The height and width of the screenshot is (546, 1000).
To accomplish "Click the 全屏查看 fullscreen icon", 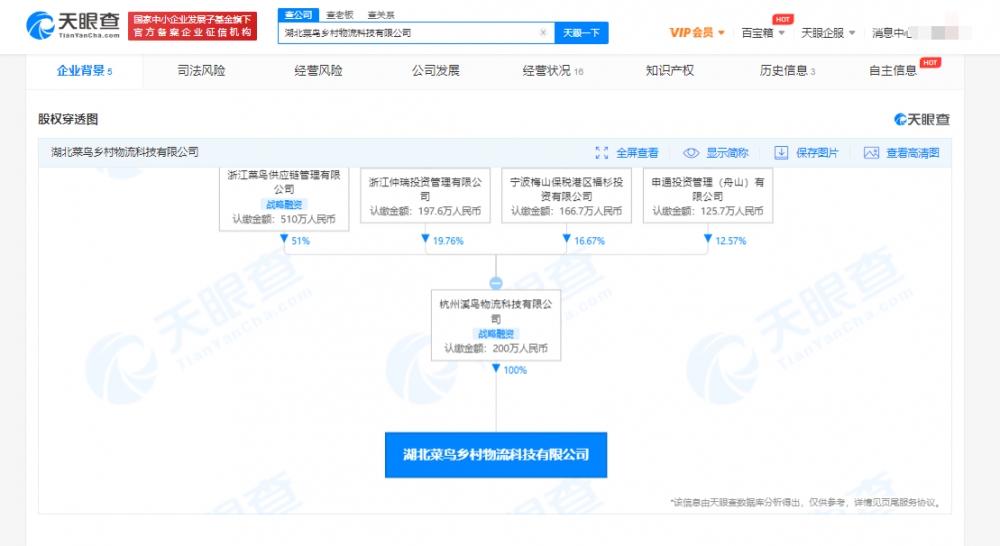I will coord(601,153).
